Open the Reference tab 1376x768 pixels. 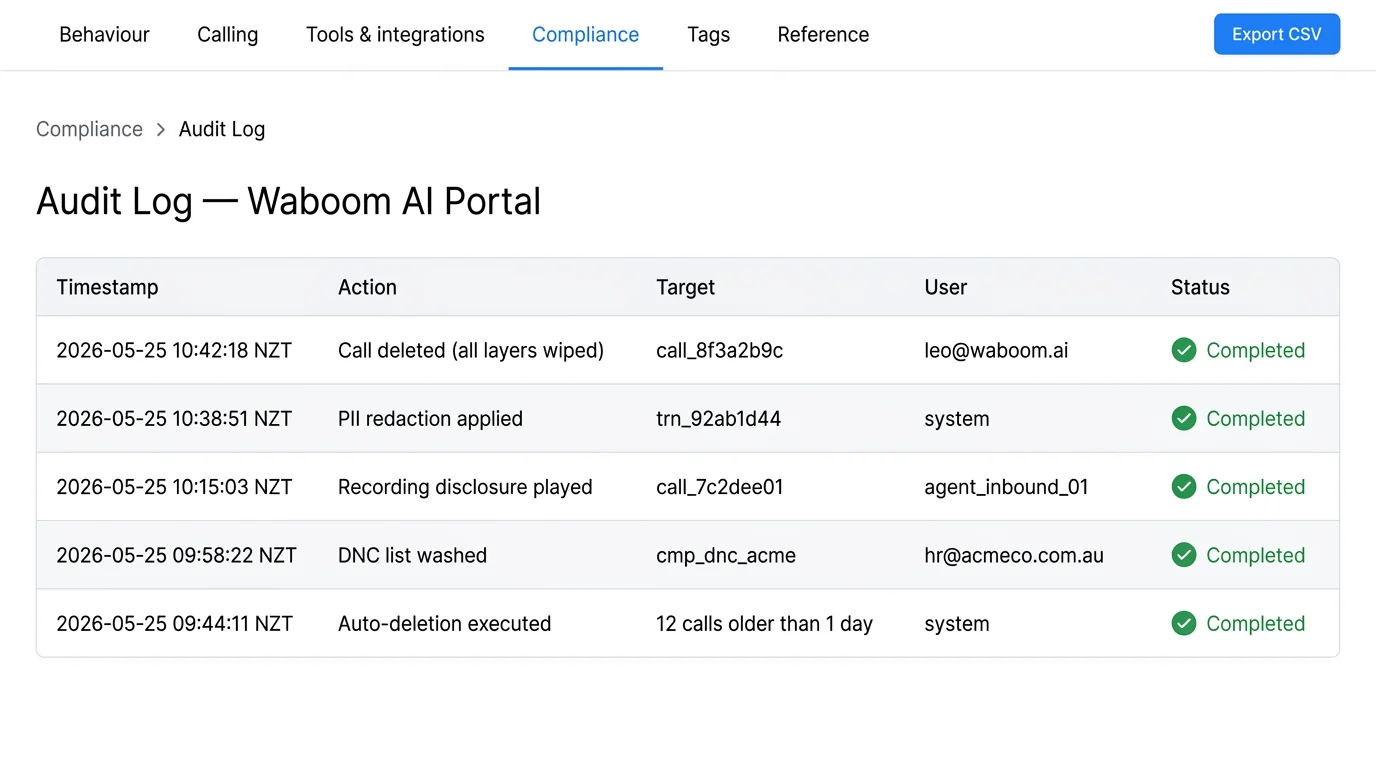click(x=823, y=35)
